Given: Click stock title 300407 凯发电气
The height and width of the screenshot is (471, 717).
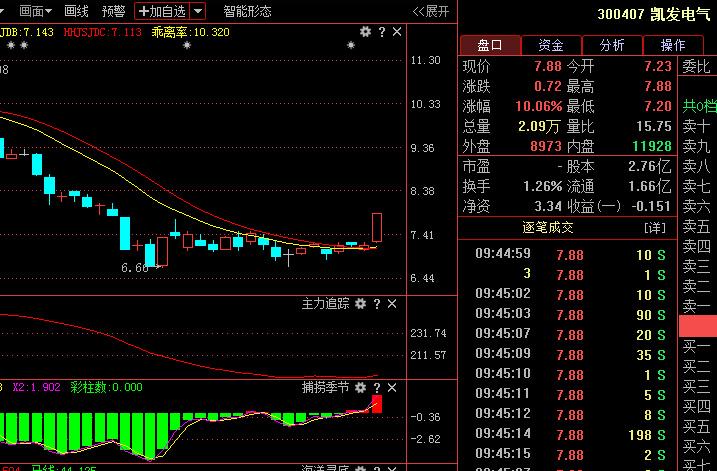Looking at the screenshot, I should click(x=654, y=14).
